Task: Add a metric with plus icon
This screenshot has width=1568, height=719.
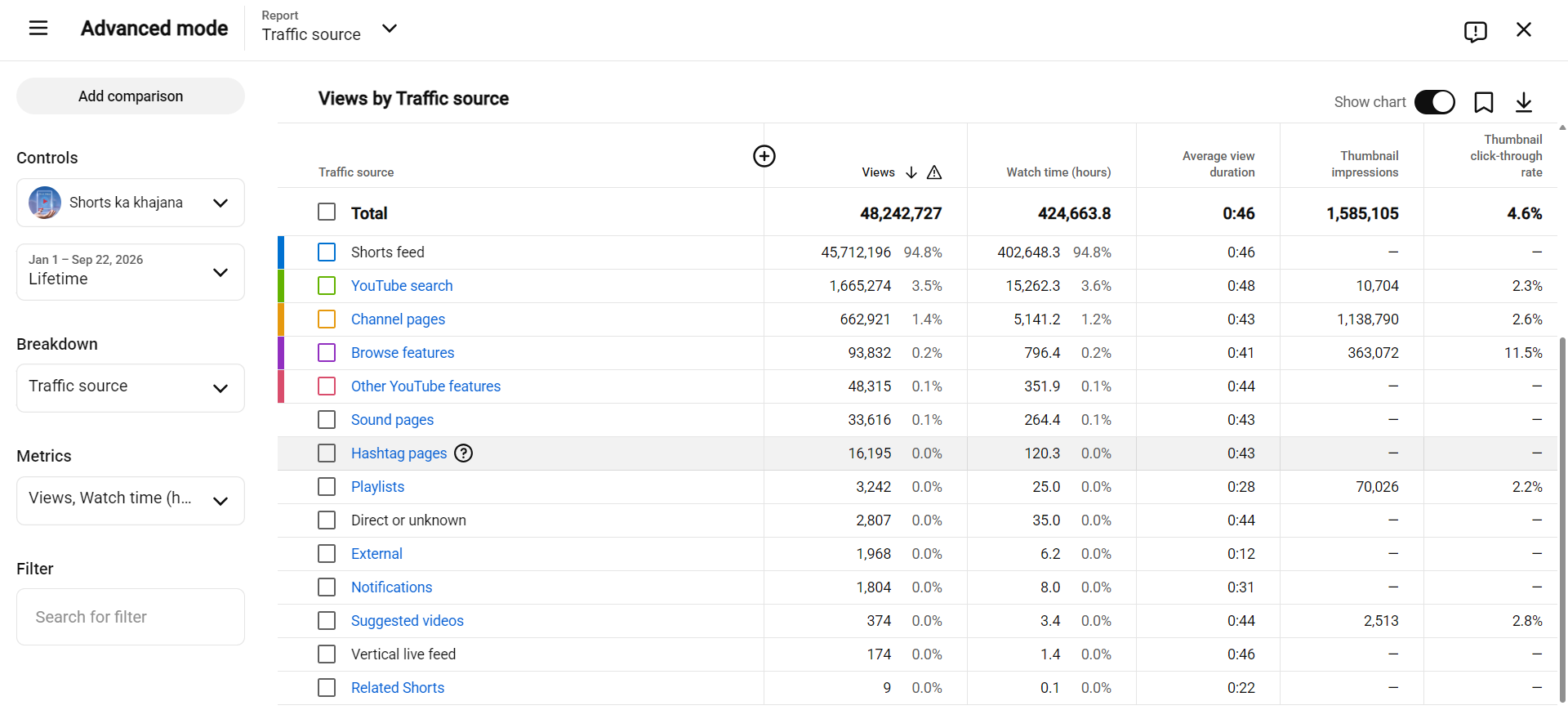Action: [764, 156]
